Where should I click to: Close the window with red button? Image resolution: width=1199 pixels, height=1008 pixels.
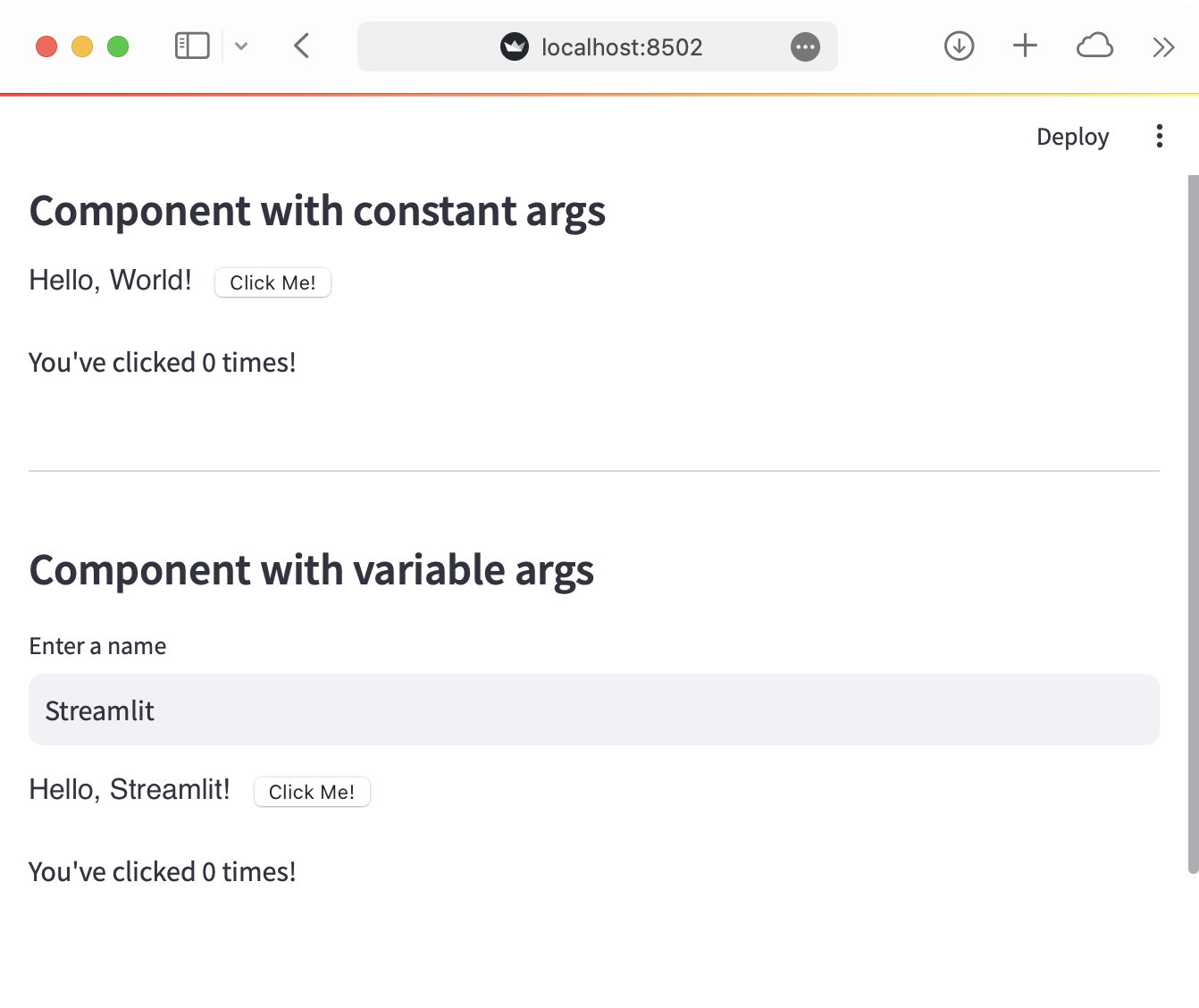click(x=46, y=46)
